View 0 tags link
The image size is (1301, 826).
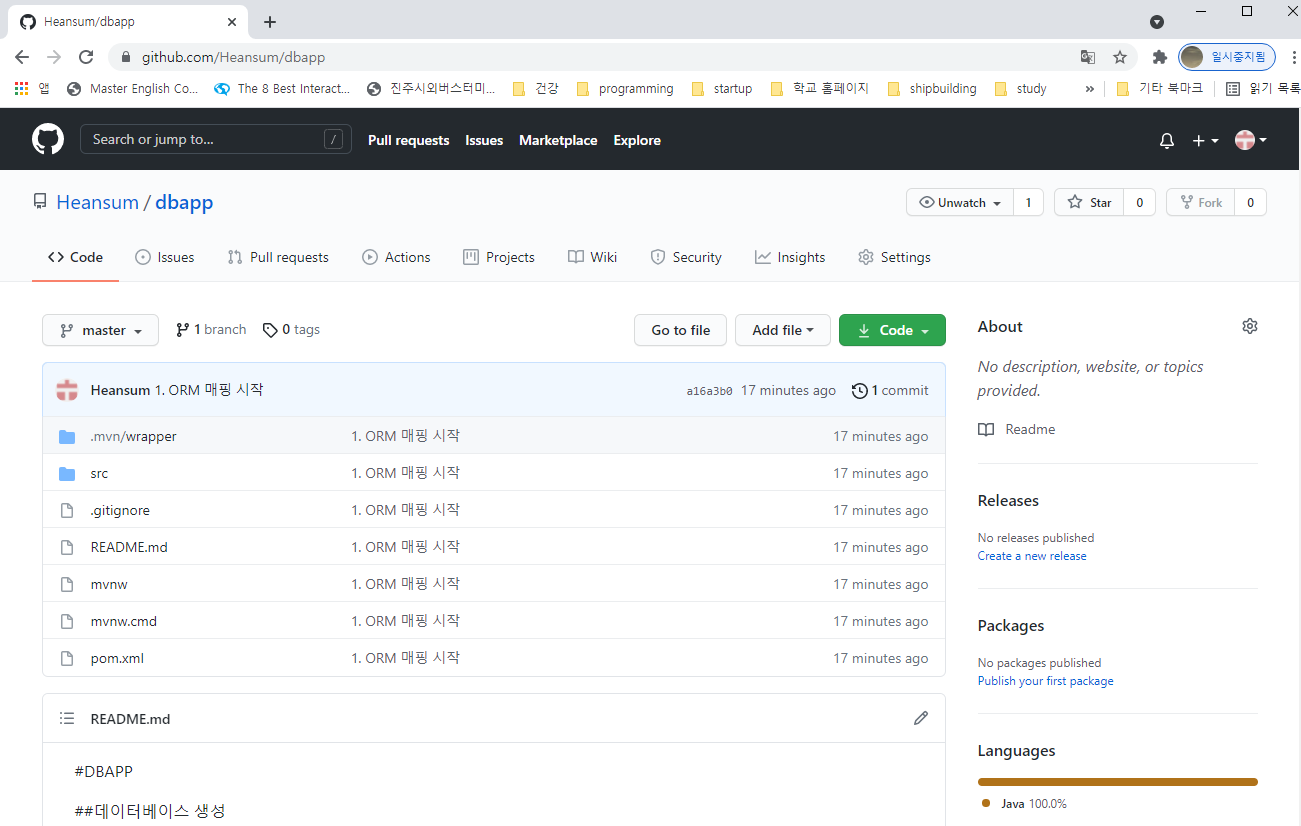coord(291,330)
